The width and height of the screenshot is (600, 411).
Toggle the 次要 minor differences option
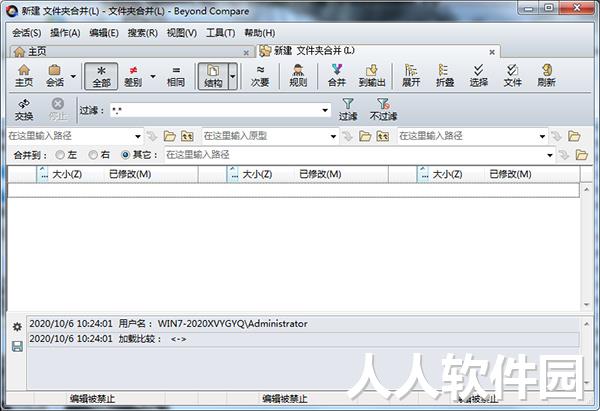[260, 76]
